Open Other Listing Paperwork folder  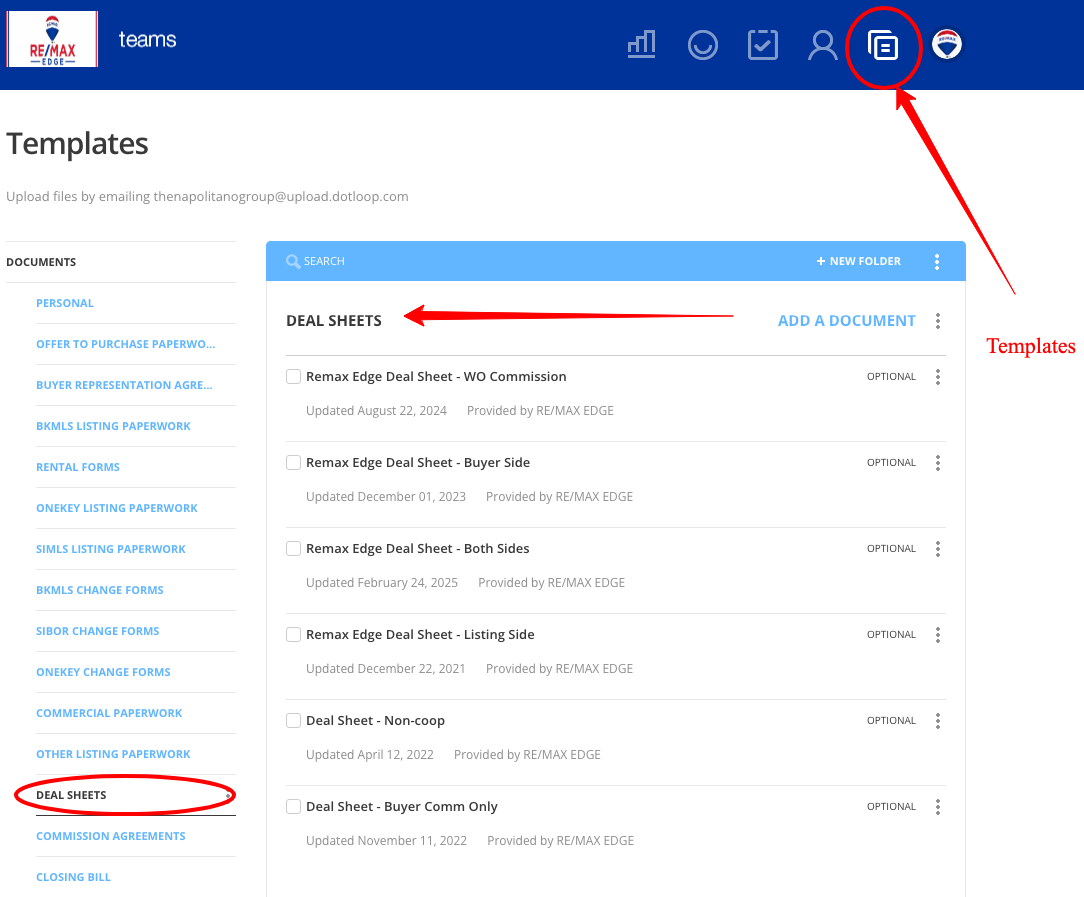pos(113,754)
